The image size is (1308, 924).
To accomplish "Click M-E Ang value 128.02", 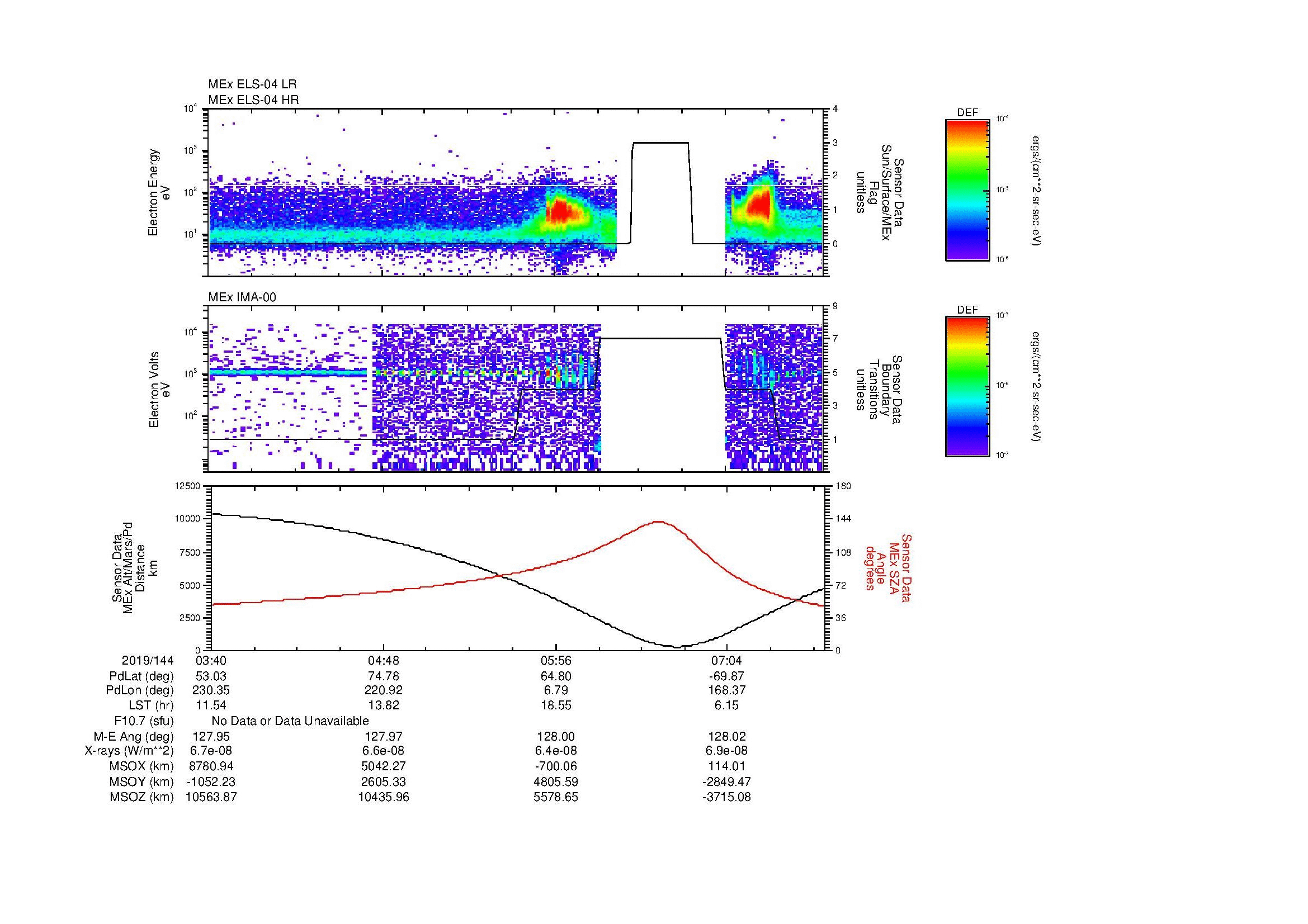I will pos(726,737).
